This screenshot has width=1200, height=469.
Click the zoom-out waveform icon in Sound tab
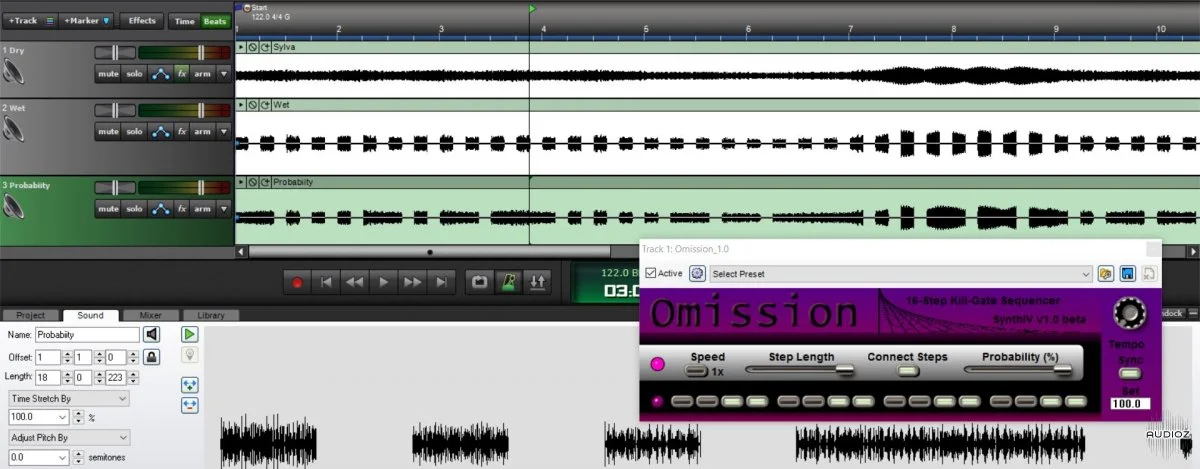point(189,405)
